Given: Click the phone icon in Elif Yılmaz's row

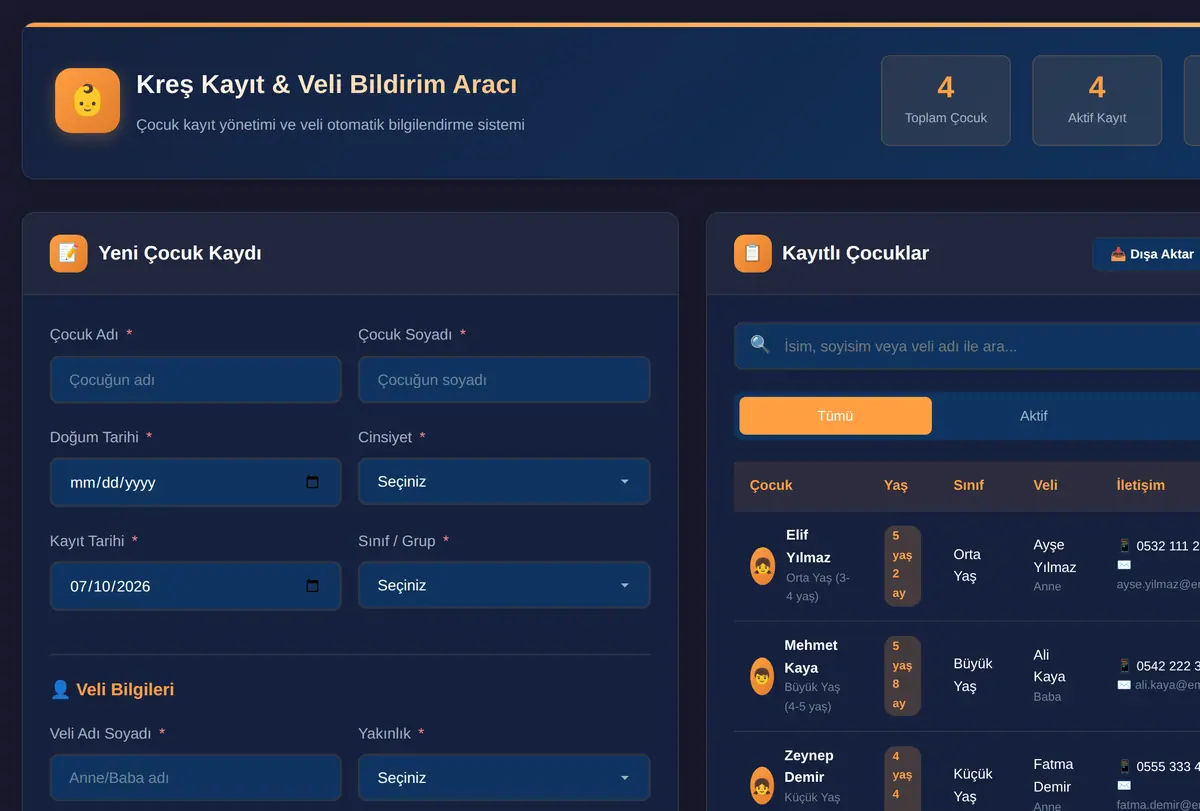Looking at the screenshot, I should coord(1124,546).
